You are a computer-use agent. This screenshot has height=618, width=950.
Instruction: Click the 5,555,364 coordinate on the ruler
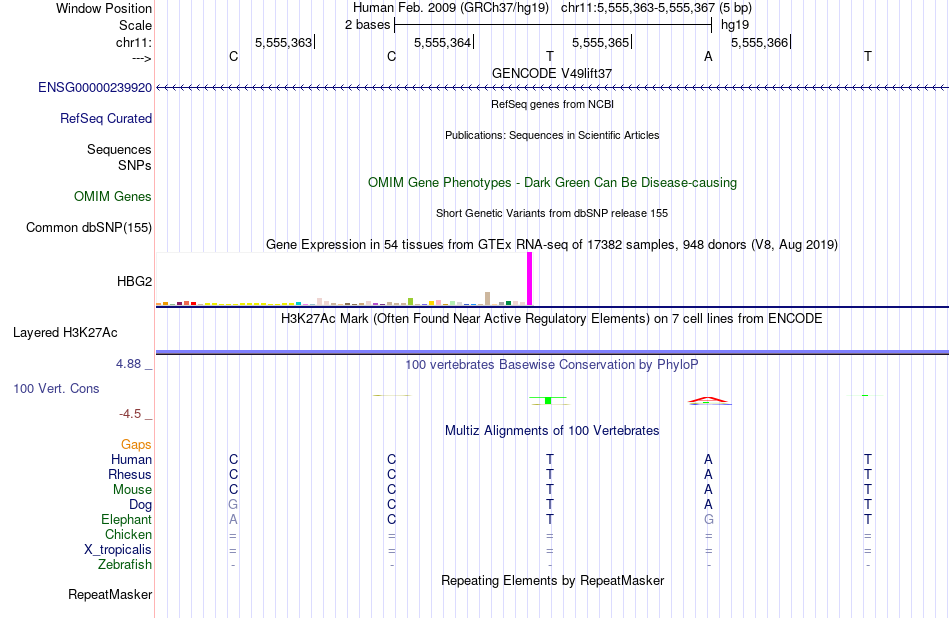pyautogui.click(x=442, y=42)
